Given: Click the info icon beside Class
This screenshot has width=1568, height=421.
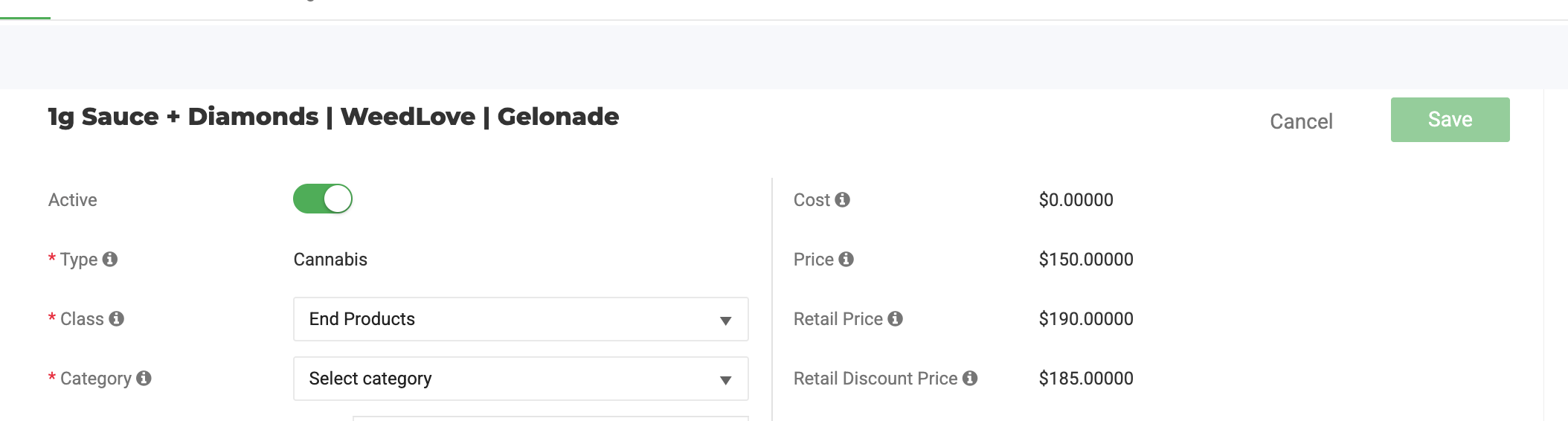Looking at the screenshot, I should click(116, 318).
